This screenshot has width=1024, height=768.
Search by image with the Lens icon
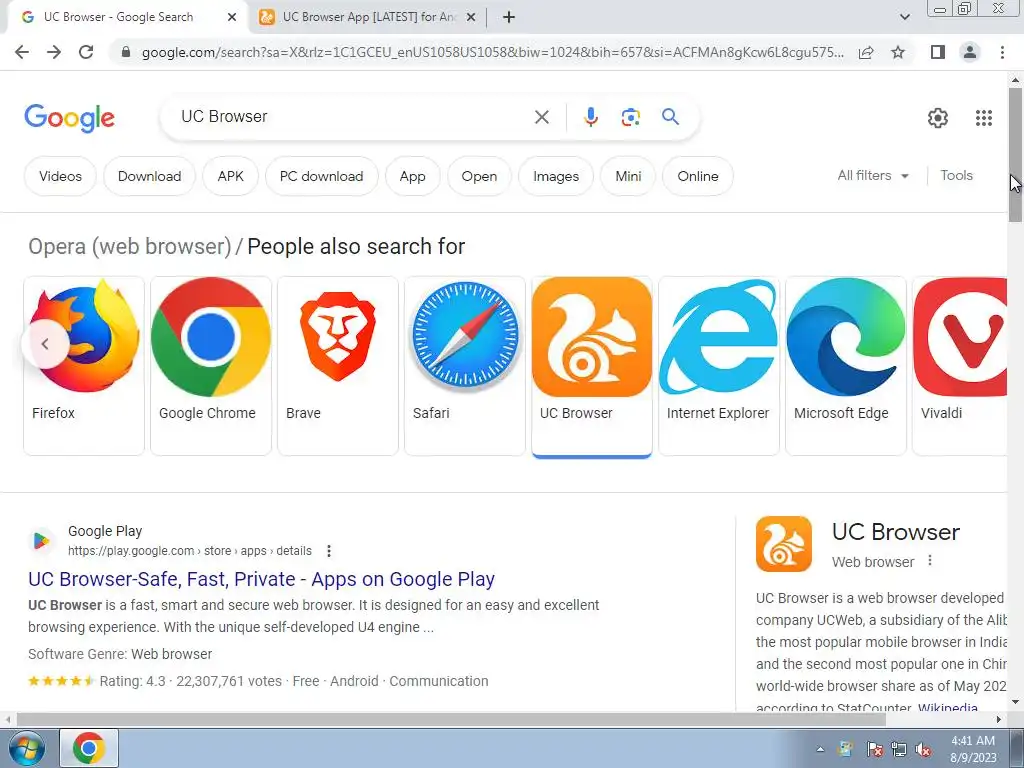click(630, 117)
